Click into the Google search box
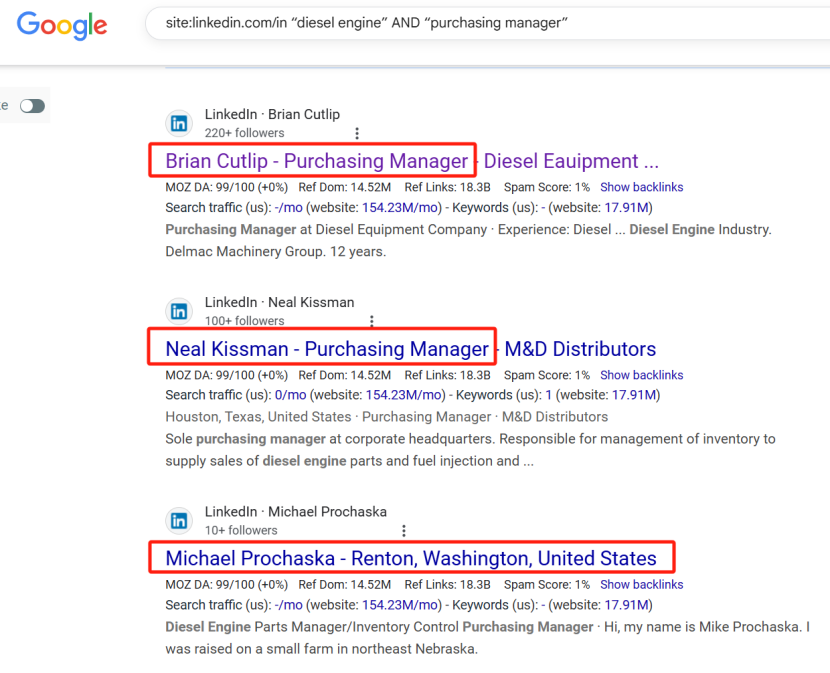Viewport: 830px width, 673px height. pos(480,23)
